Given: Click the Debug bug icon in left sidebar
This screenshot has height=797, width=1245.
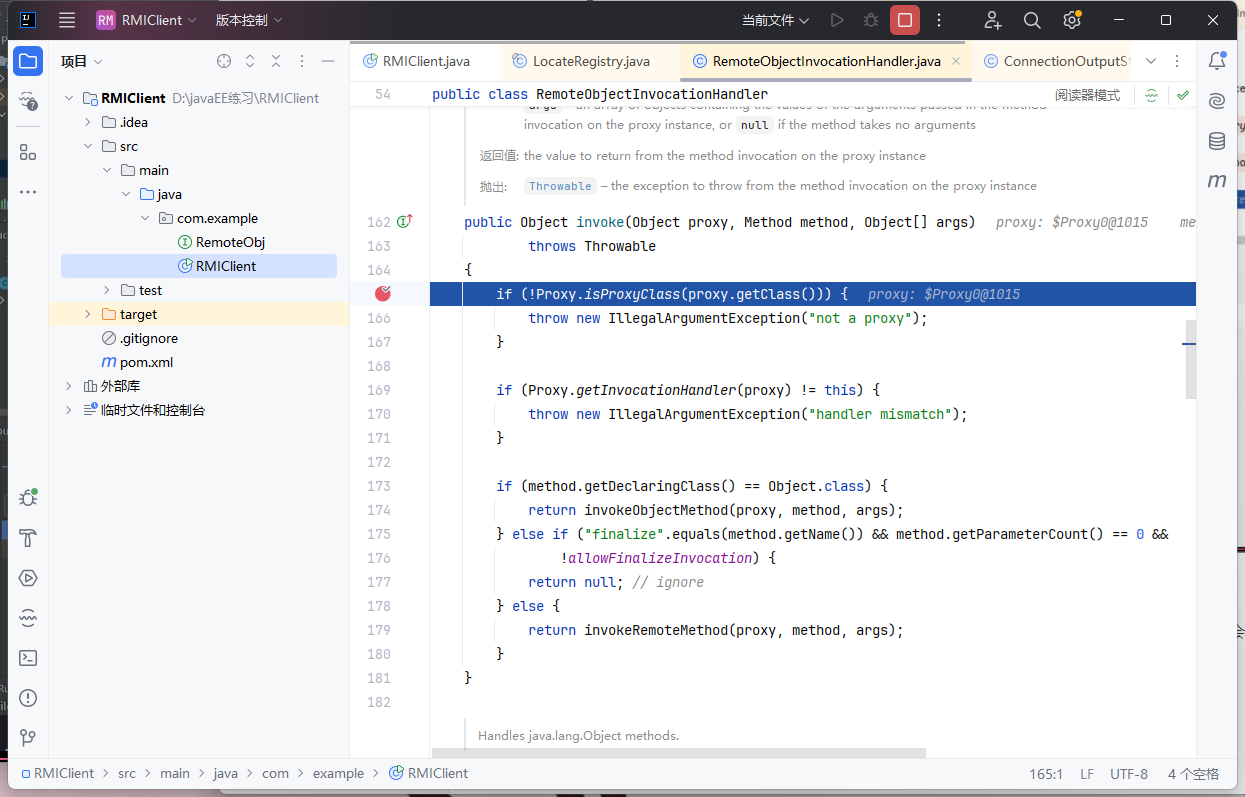Looking at the screenshot, I should [28, 498].
